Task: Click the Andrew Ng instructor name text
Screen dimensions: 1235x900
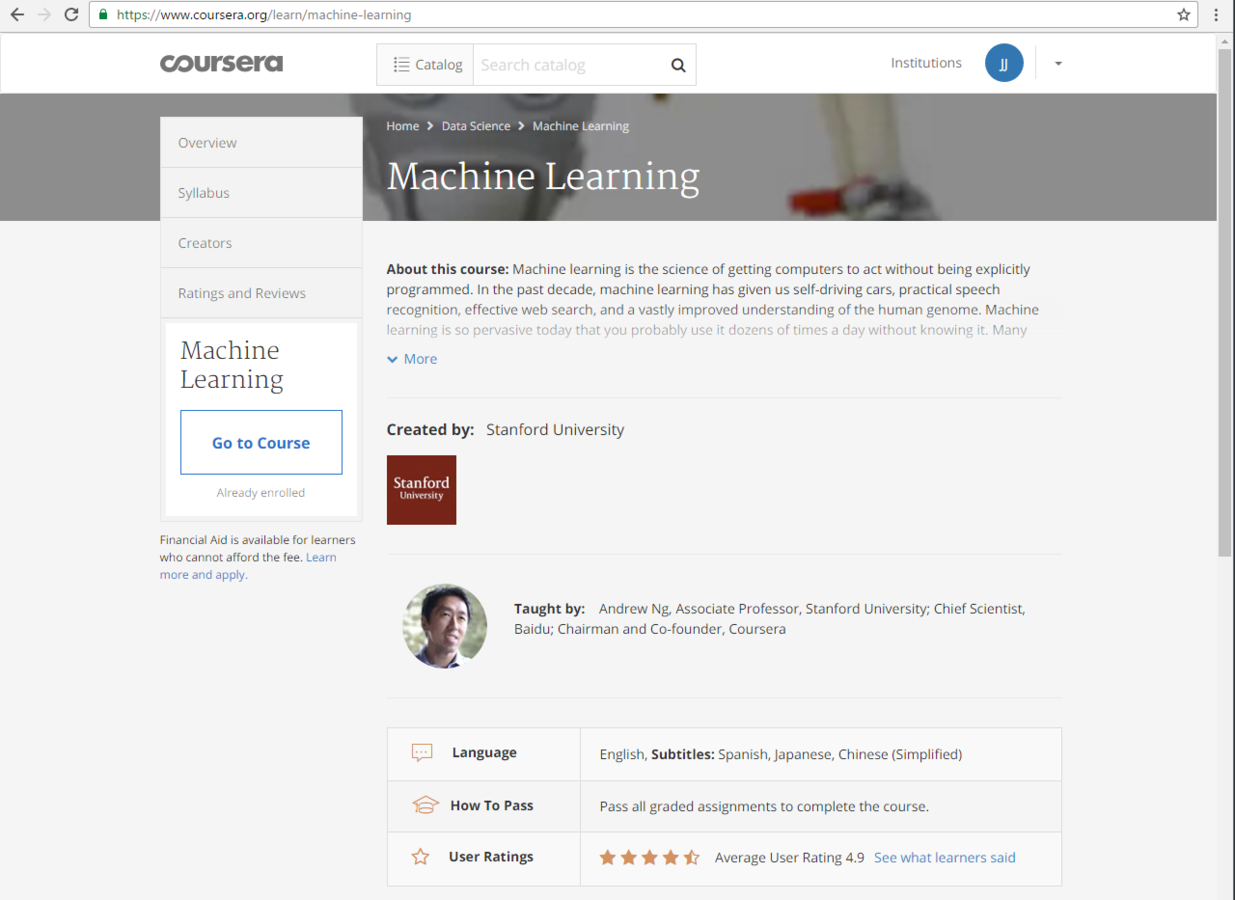Action: tap(635, 608)
